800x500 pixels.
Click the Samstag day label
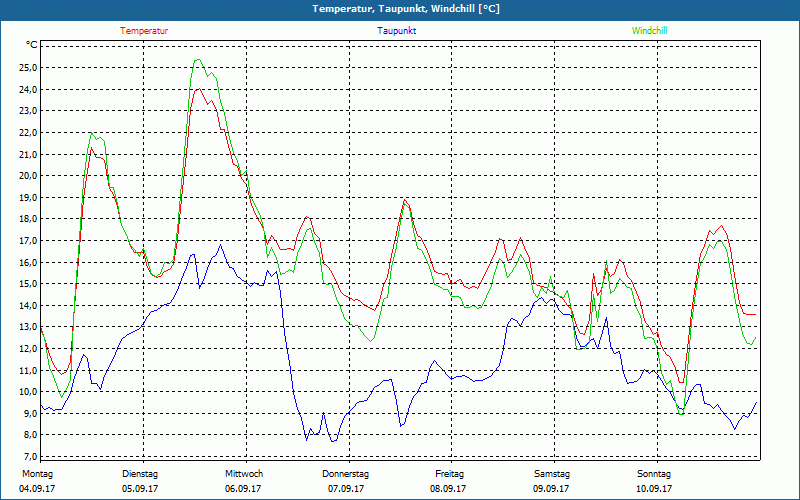[552, 474]
